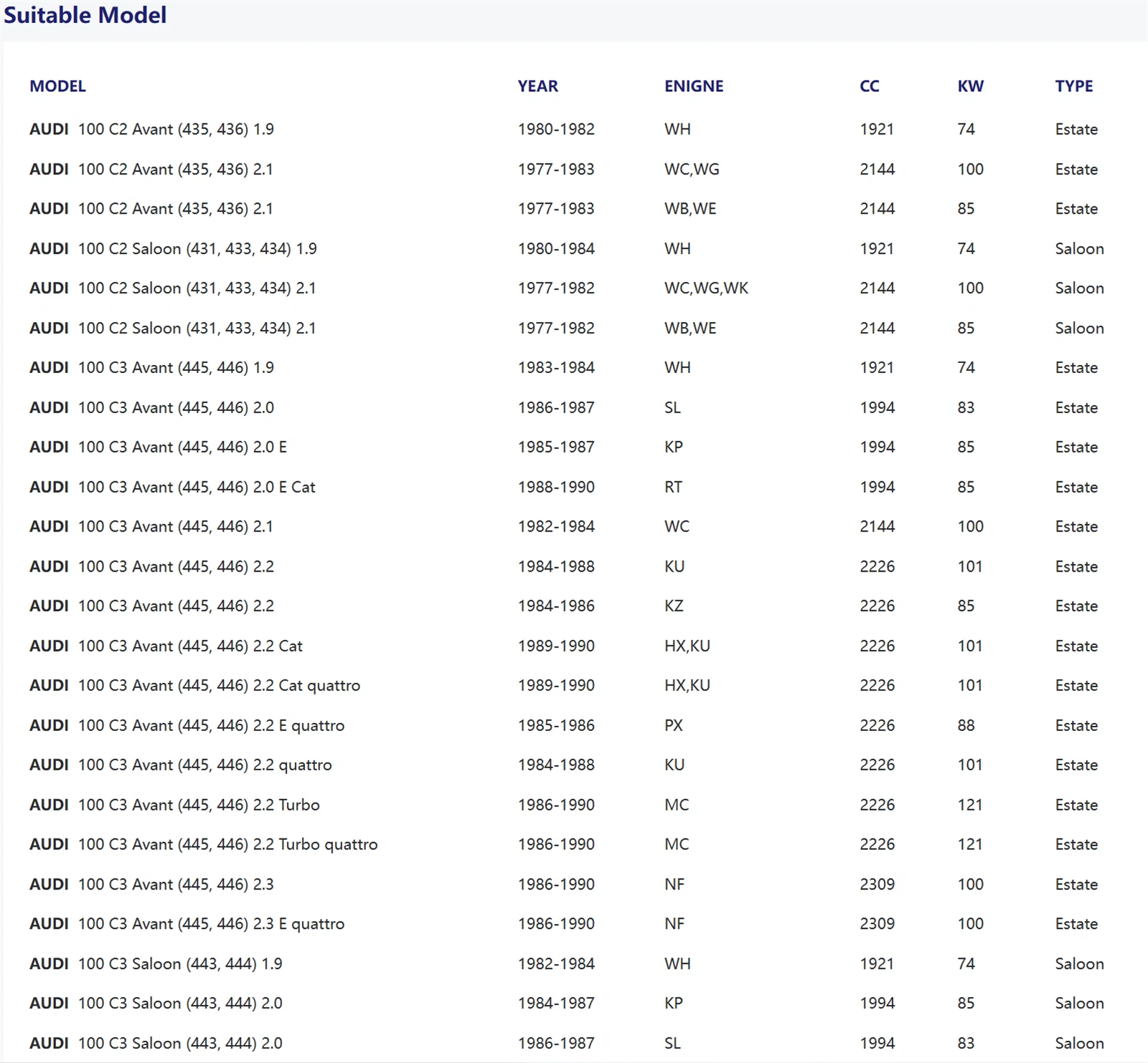1148x1063 pixels.
Task: Click engine WB,WE in C2 Avant row
Action: click(690, 209)
